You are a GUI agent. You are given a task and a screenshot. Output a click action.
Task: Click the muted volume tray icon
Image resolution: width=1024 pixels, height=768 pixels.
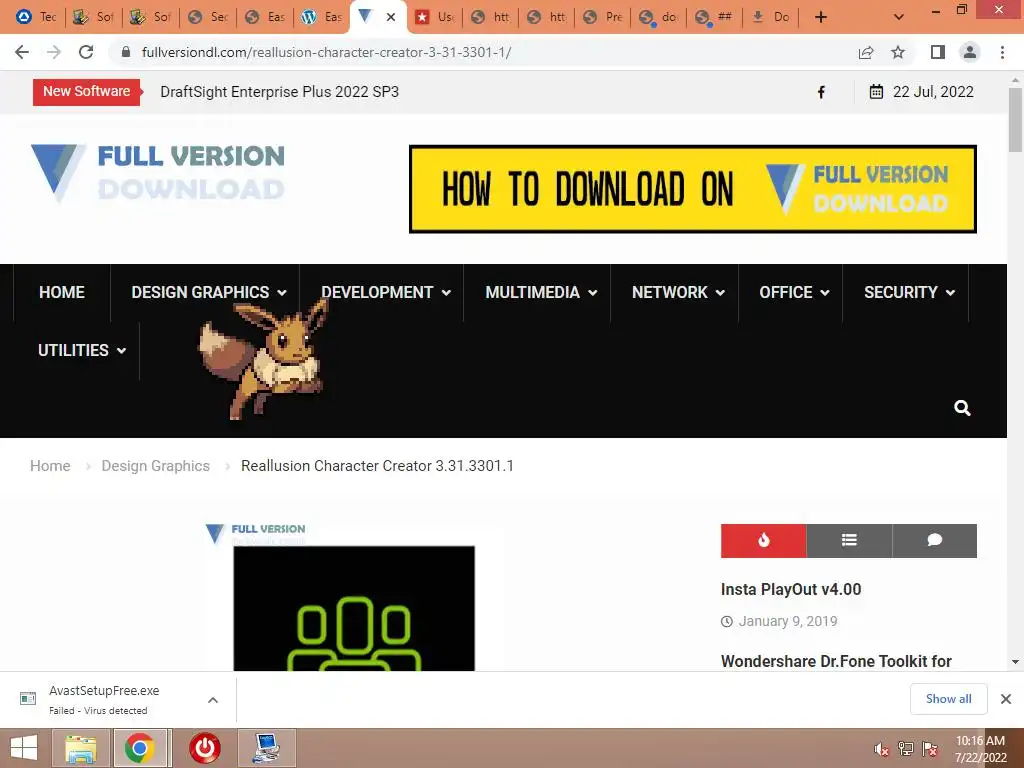(x=881, y=749)
